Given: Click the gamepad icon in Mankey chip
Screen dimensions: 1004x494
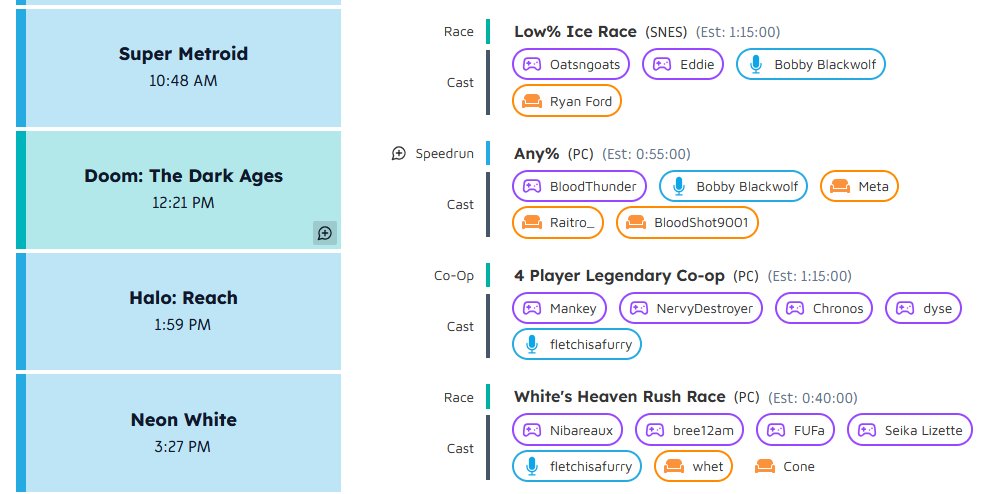Looking at the screenshot, I should [x=532, y=308].
